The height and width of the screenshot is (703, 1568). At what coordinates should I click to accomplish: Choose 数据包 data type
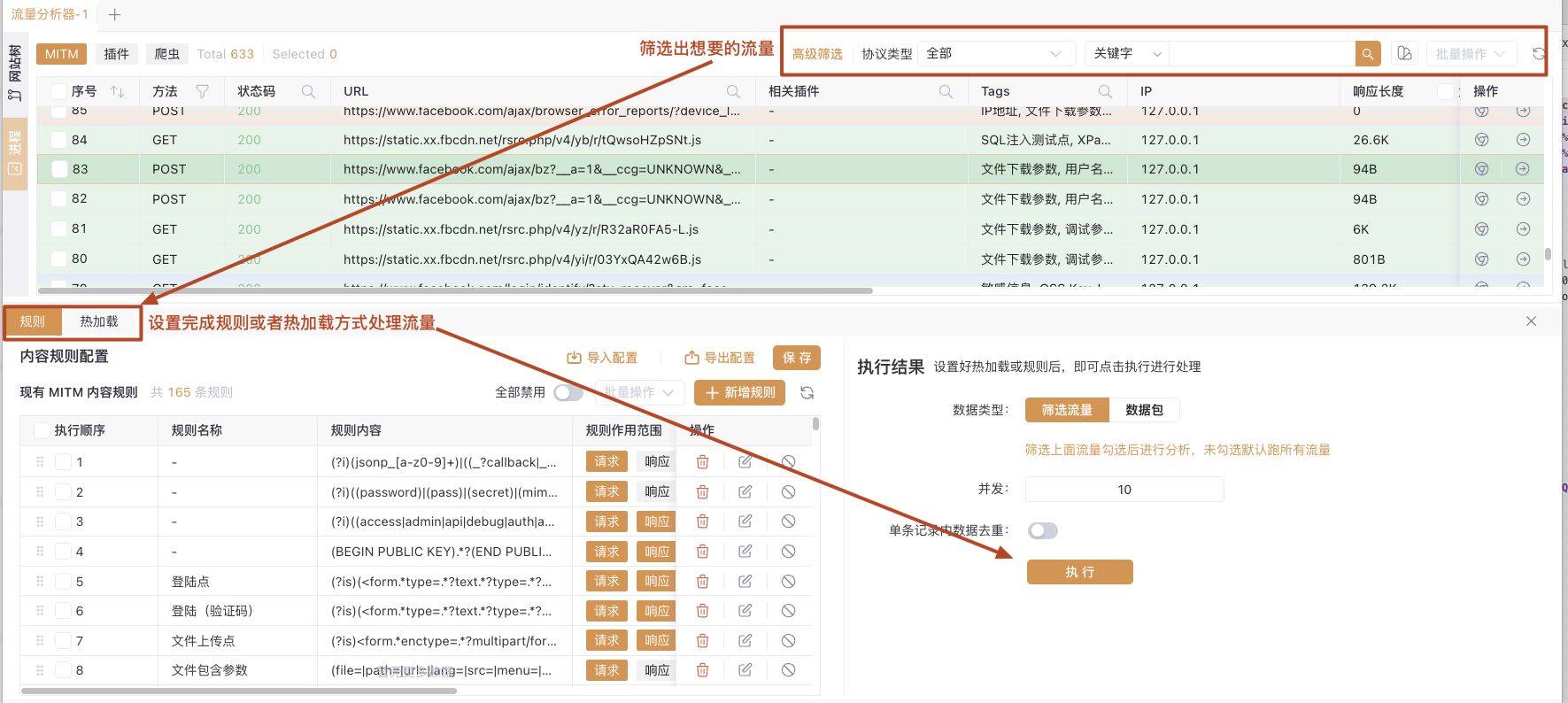point(1144,410)
